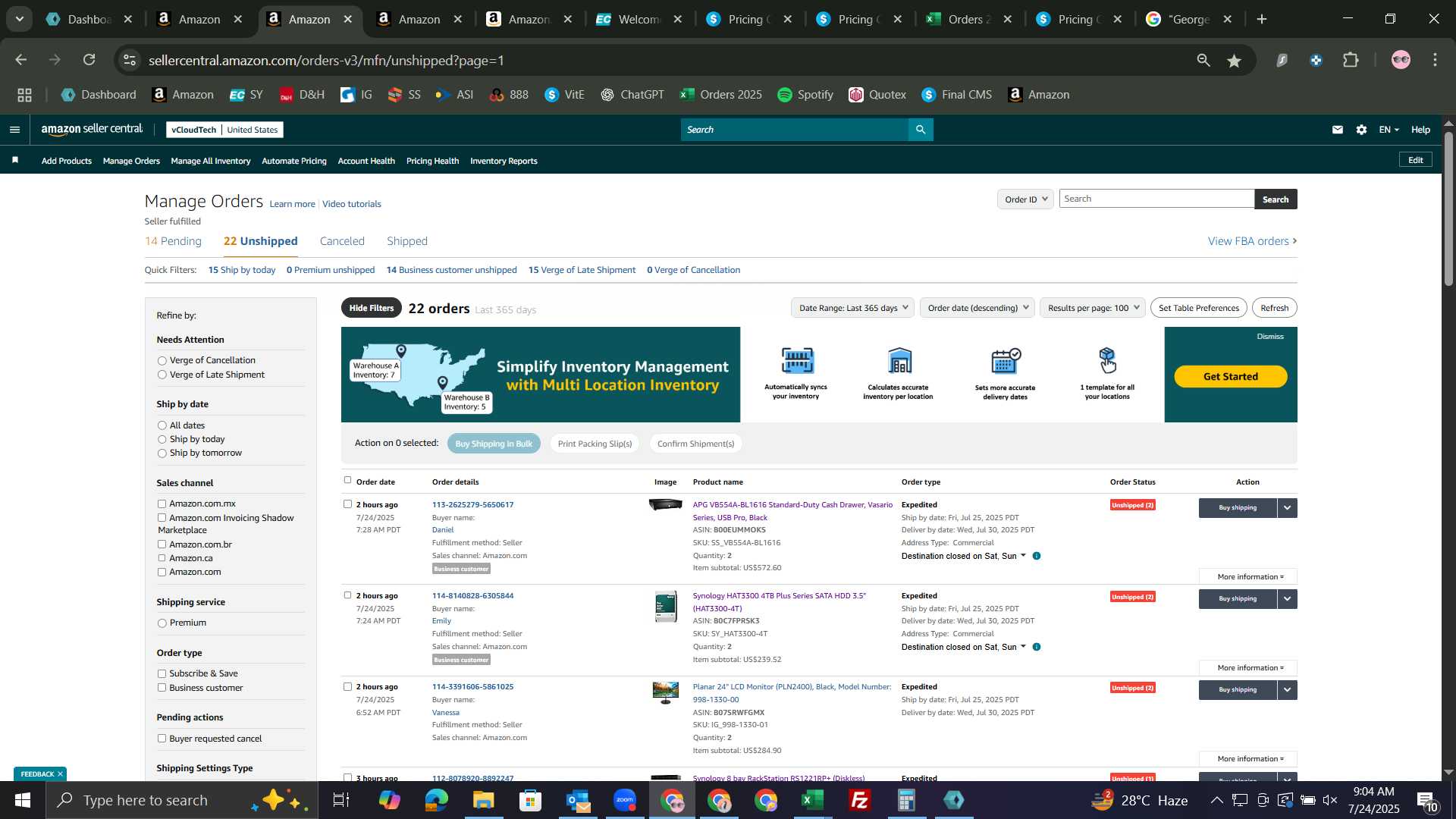Viewport: 1456px width, 819px height.
Task: Open Calculator from the taskbar
Action: pos(906,800)
